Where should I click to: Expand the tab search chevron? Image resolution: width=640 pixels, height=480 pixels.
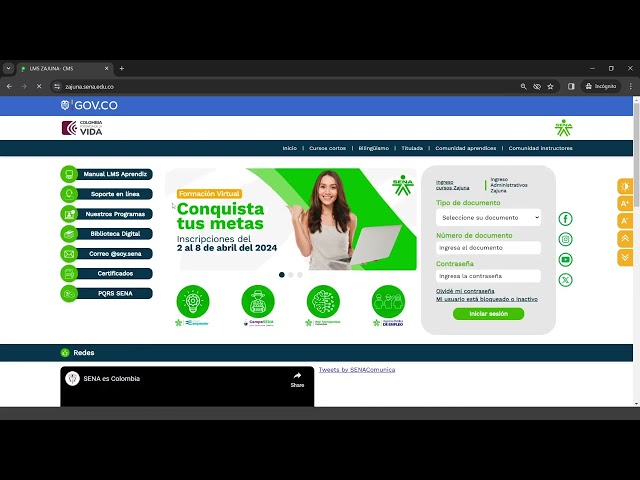tap(8, 68)
